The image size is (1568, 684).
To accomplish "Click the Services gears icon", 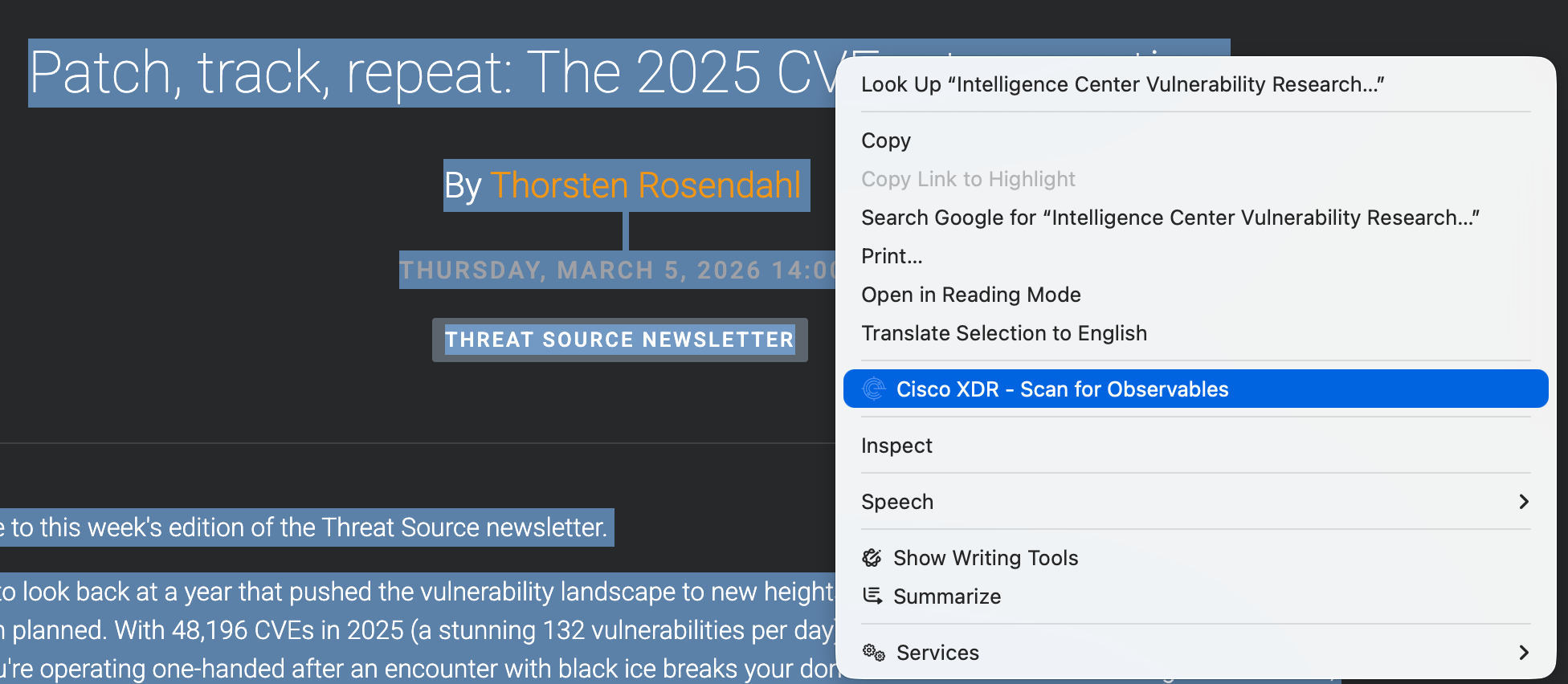I will pos(873,653).
